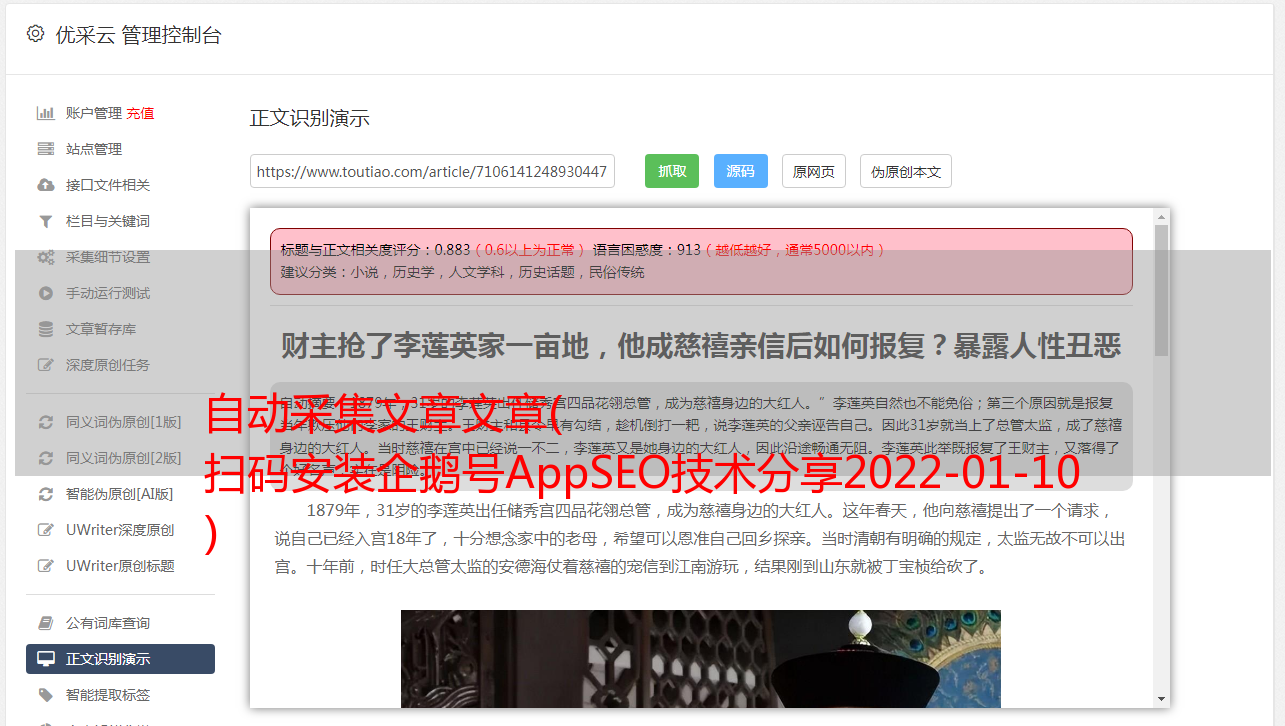Viewport: 1285px width, 726px height.
Task: Click the gear icon beside 优采云 管理控制台
Action: coord(35,34)
